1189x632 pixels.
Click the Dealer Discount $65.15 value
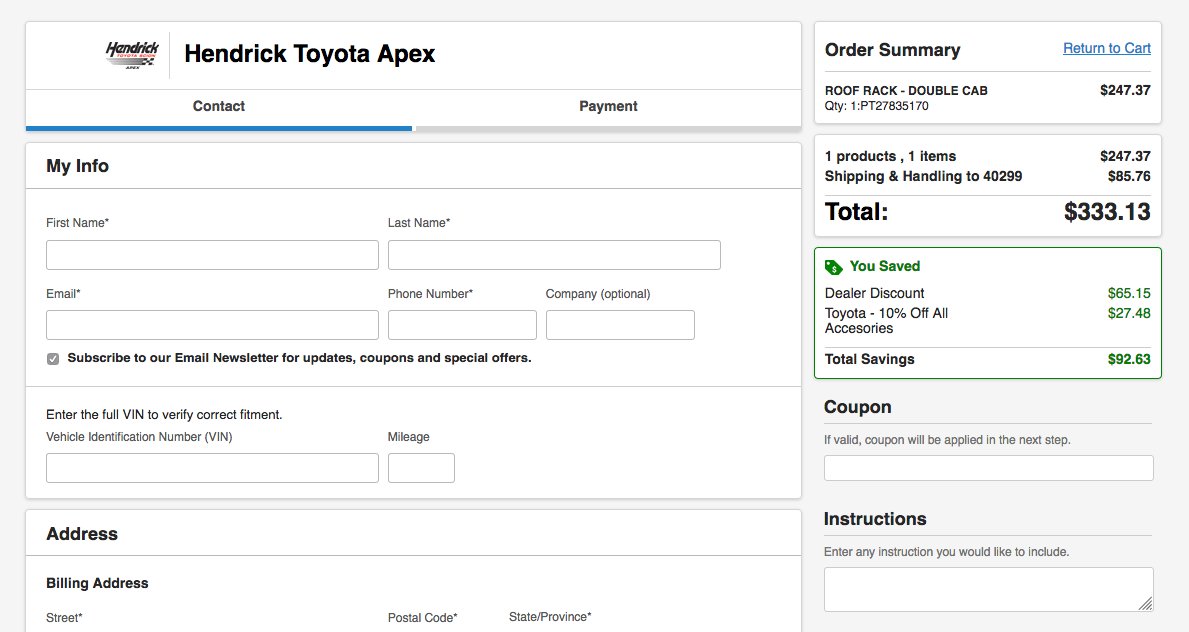pyautogui.click(x=1128, y=293)
